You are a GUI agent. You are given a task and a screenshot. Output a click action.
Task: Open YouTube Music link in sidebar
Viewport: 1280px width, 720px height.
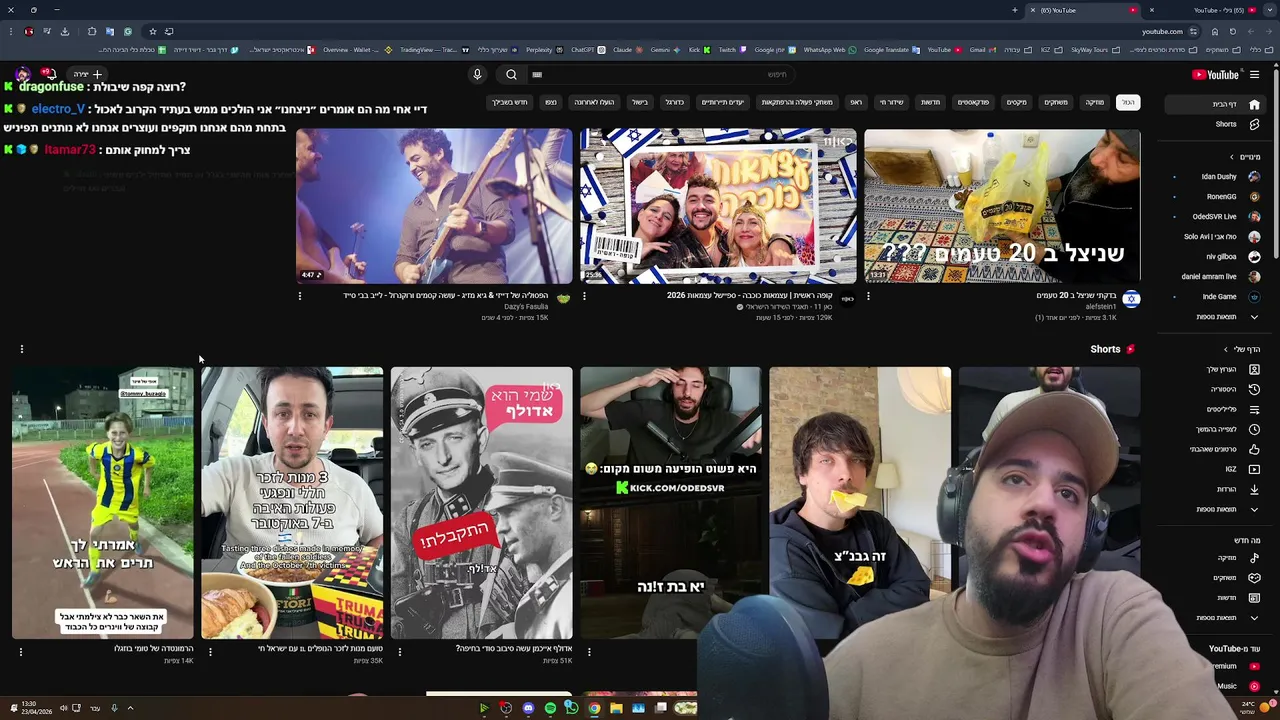click(1236, 686)
